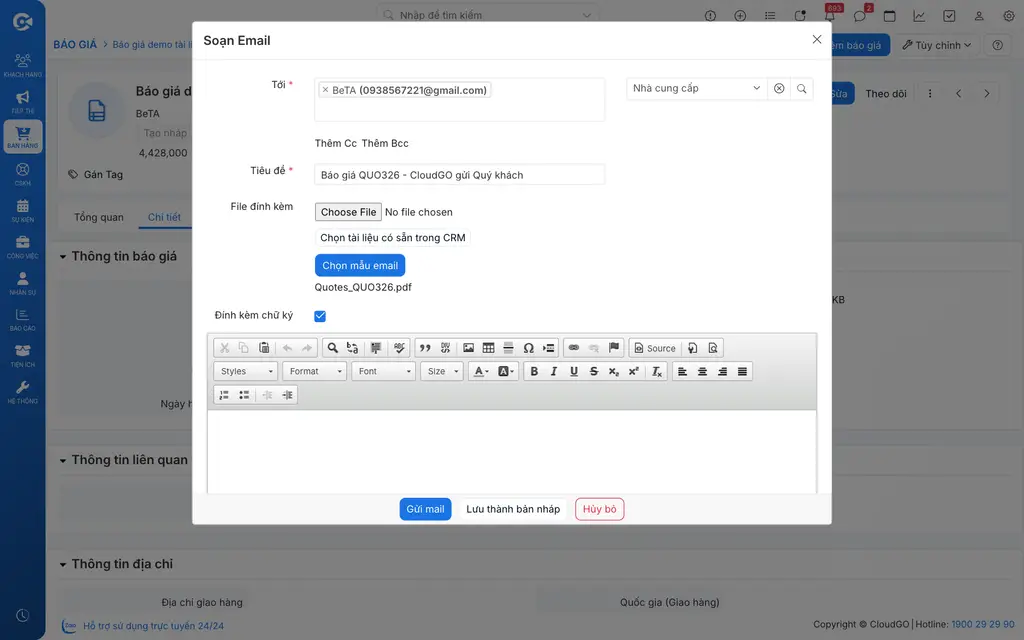Open the Format dropdown

pyautogui.click(x=315, y=372)
